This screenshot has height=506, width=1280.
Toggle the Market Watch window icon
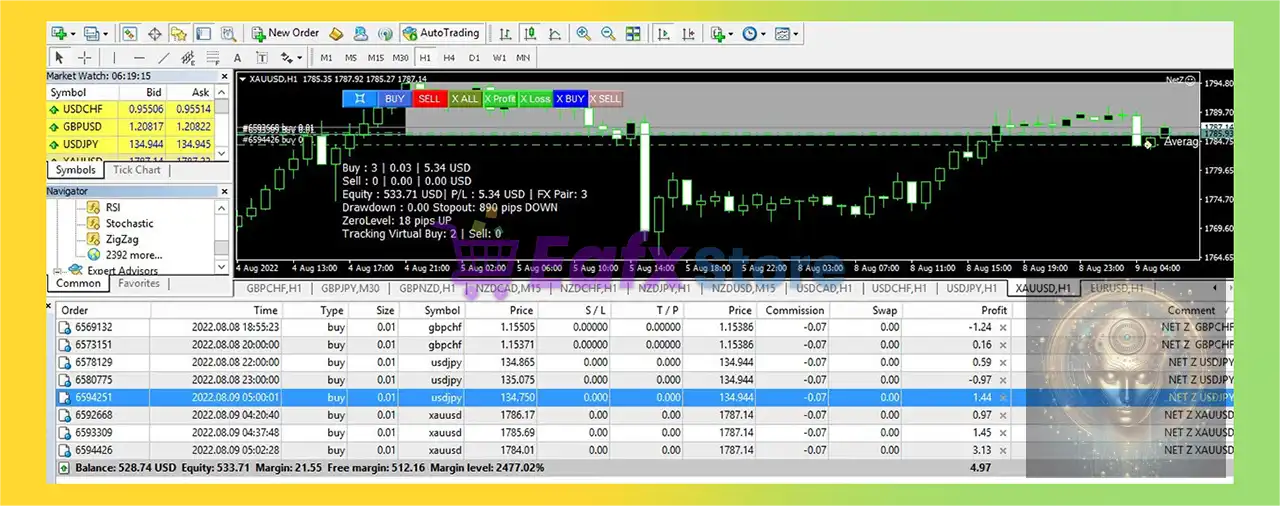(x=129, y=33)
